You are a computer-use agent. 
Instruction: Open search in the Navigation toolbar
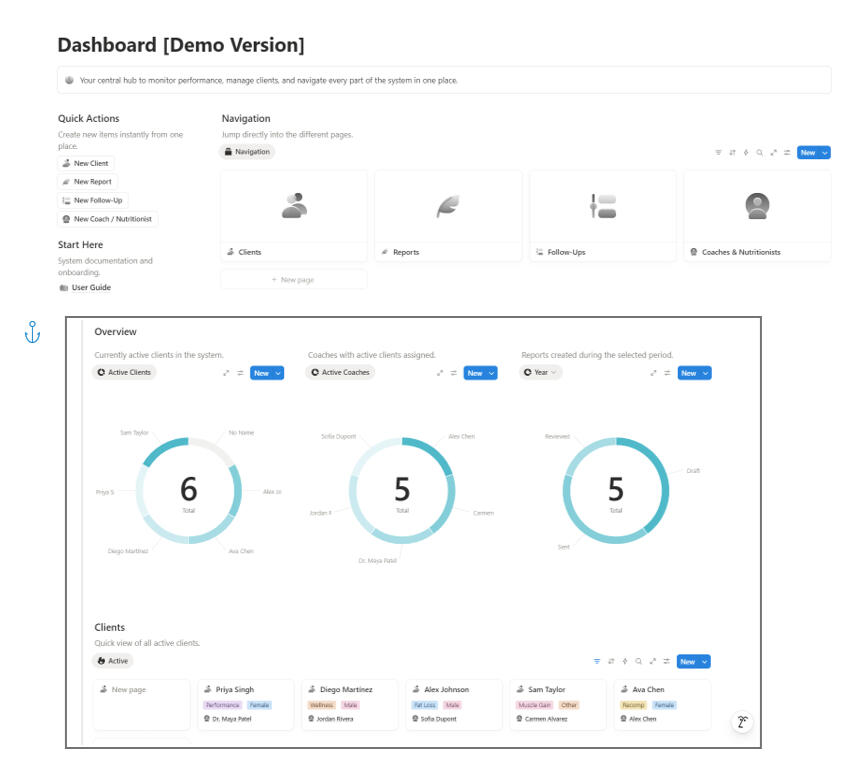coord(759,153)
